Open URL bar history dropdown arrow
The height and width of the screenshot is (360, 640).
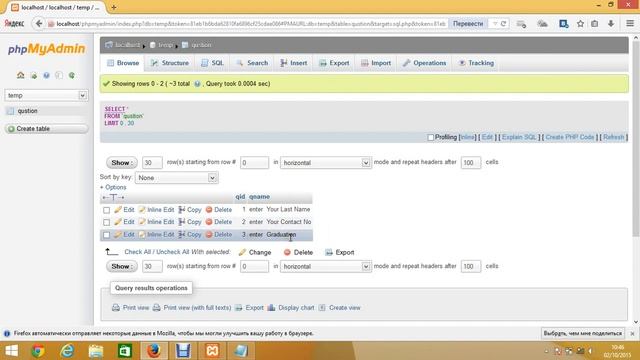pyautogui.click(x=495, y=24)
